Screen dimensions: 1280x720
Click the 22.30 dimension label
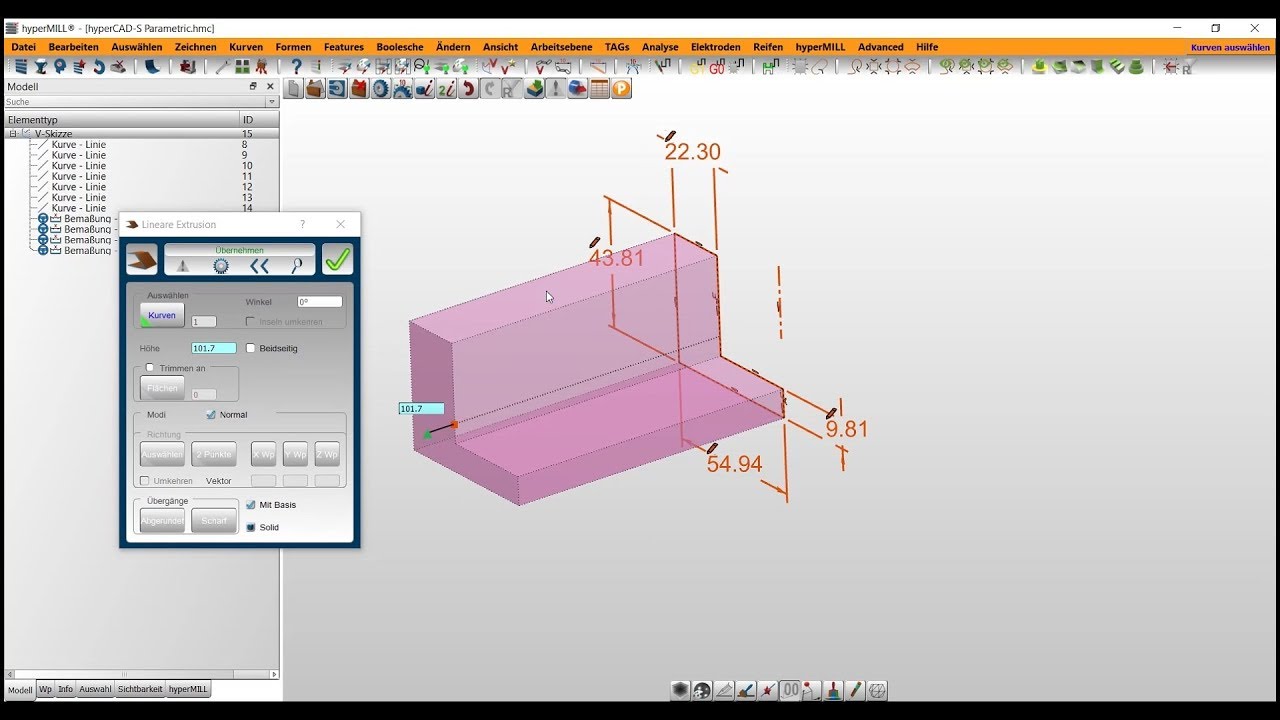point(692,152)
